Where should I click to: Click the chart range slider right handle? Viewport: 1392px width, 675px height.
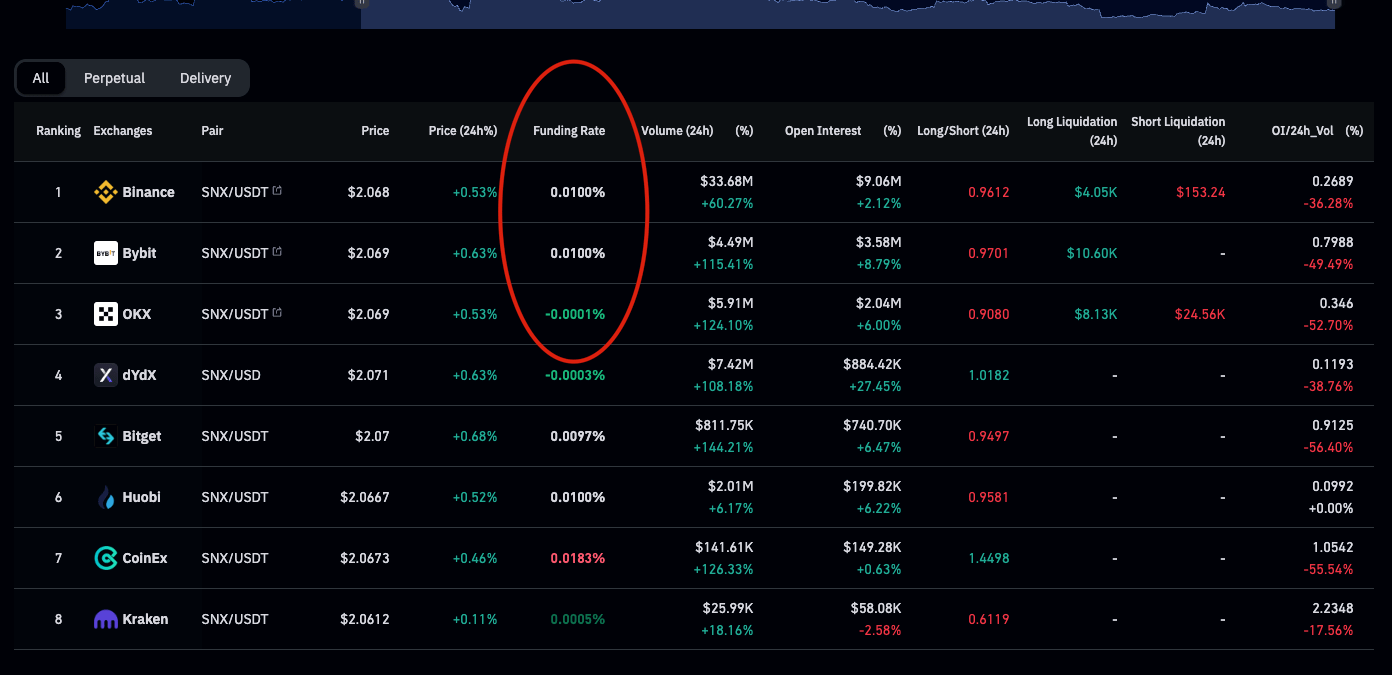pos(1333,3)
